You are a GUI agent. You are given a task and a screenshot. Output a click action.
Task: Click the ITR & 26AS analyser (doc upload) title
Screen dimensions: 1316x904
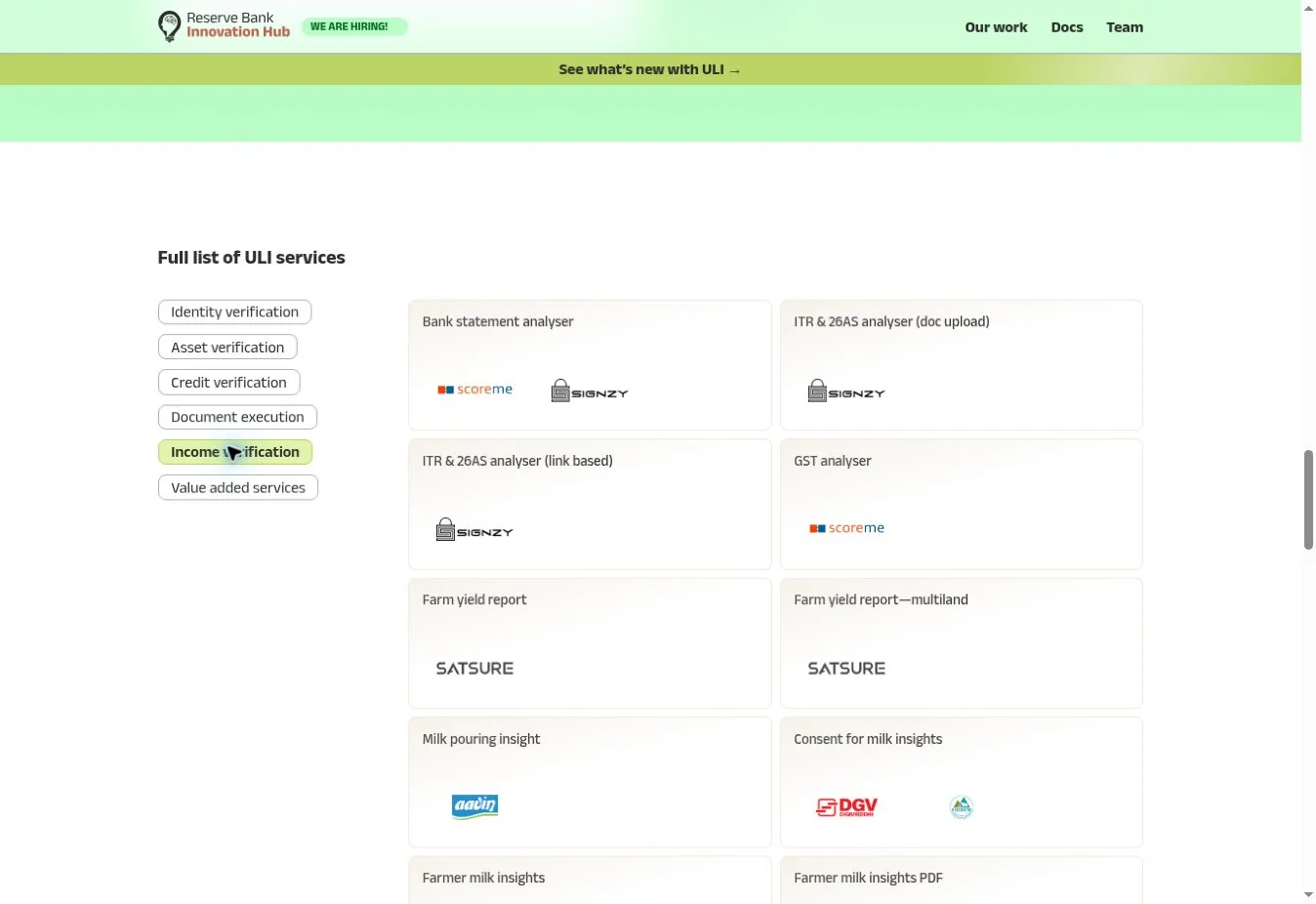coord(891,321)
